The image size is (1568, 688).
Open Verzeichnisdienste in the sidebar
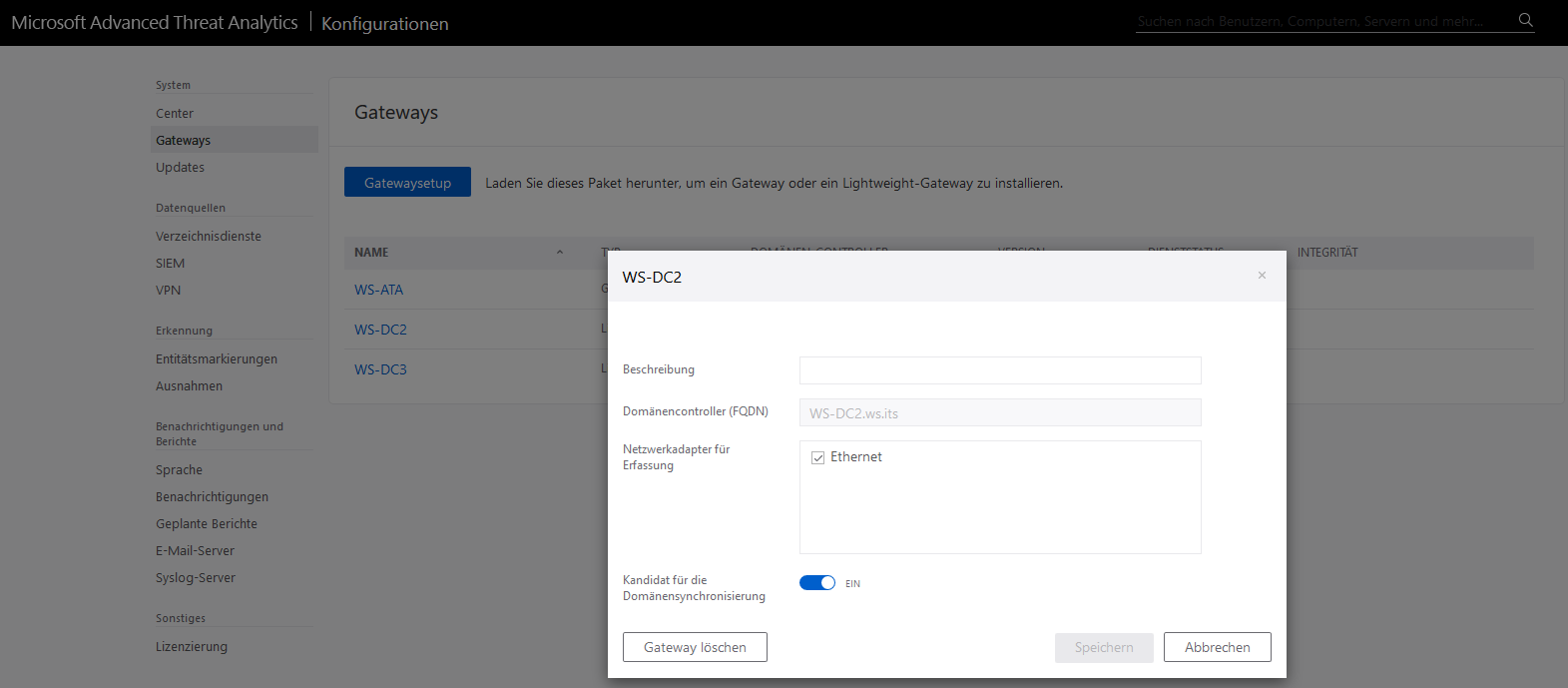pyautogui.click(x=209, y=237)
